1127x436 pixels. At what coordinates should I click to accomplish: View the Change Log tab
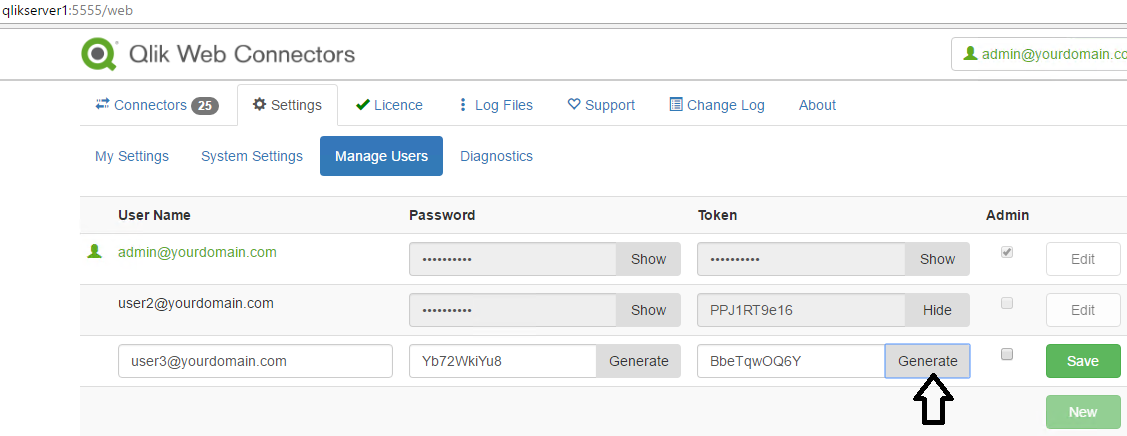click(717, 105)
